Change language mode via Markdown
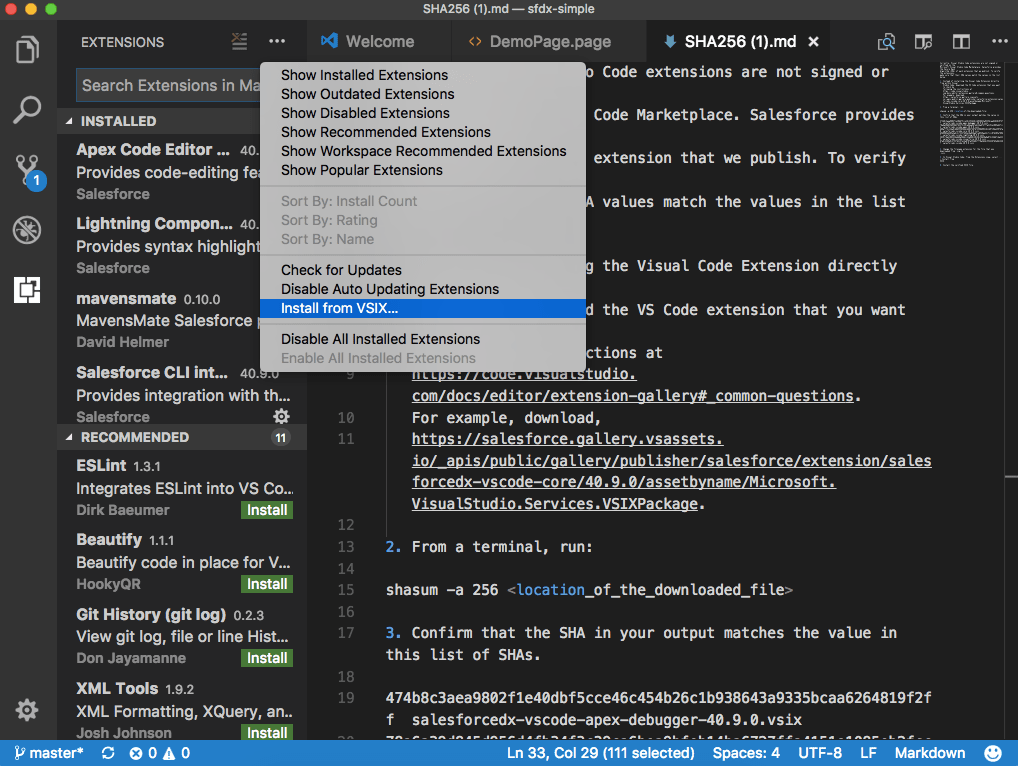This screenshot has width=1018, height=766. (930, 753)
